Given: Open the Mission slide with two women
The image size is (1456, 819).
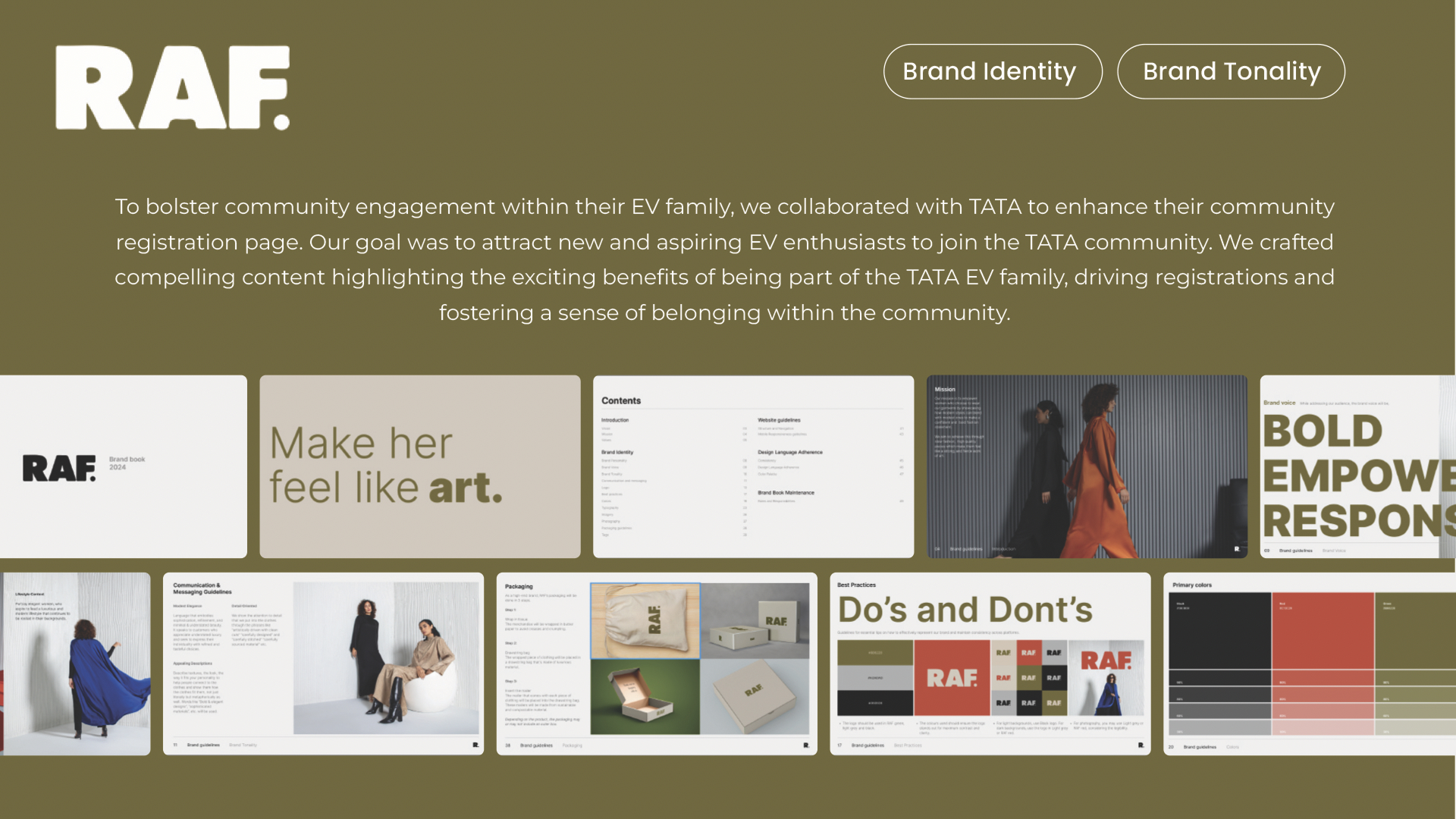Looking at the screenshot, I should [1086, 466].
